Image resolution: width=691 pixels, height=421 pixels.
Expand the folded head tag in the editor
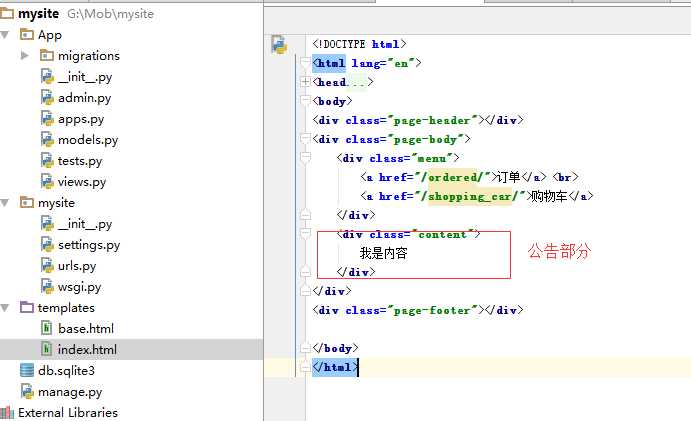tap(305, 82)
